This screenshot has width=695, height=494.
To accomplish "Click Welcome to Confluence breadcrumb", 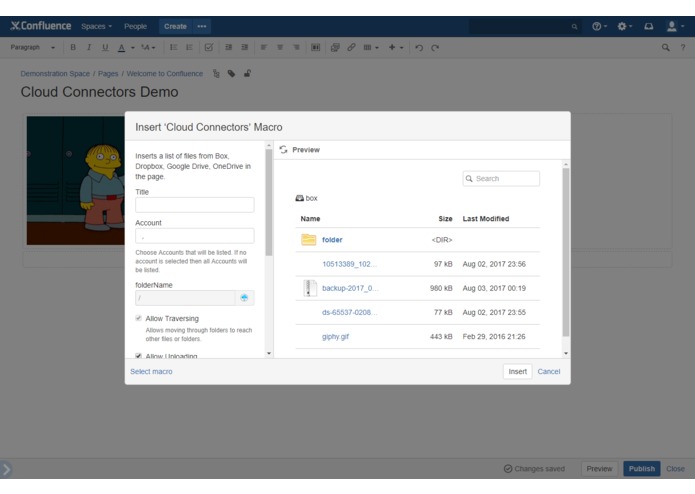I will [164, 74].
